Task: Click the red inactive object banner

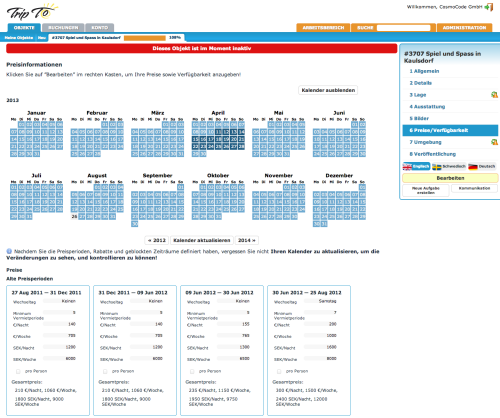Action: (202, 48)
